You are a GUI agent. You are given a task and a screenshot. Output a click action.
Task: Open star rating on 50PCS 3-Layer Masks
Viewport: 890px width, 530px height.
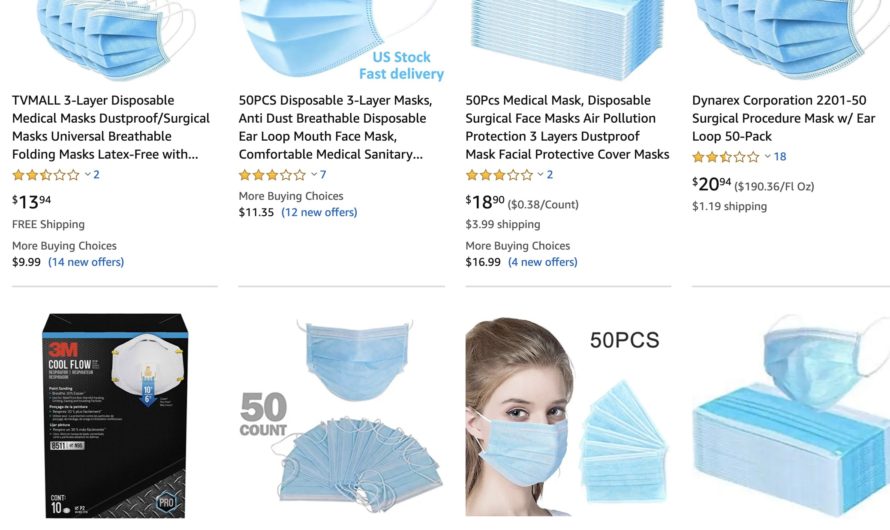pos(272,175)
